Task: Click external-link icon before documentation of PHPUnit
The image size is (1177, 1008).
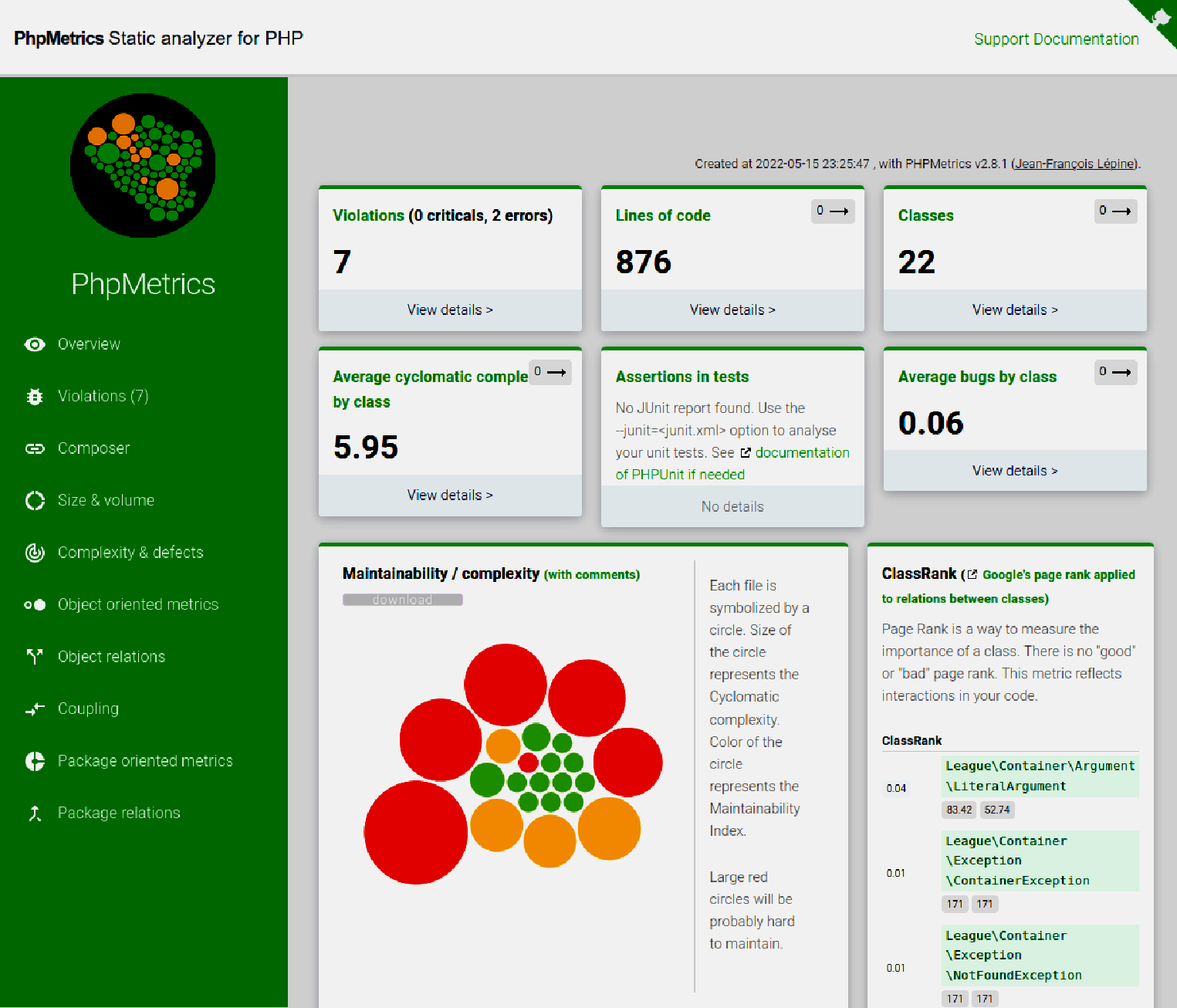Action: point(746,453)
